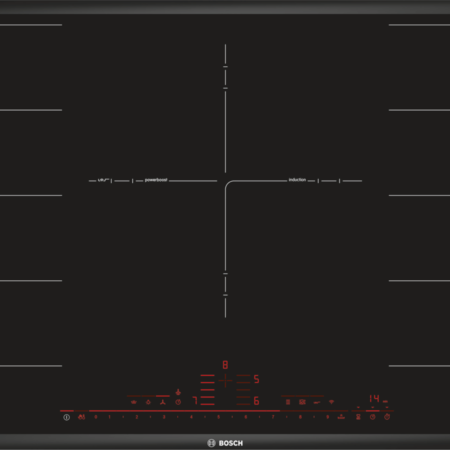This screenshot has width=450, height=450.
Task: Tap the main power on/off icon
Action: point(66,417)
